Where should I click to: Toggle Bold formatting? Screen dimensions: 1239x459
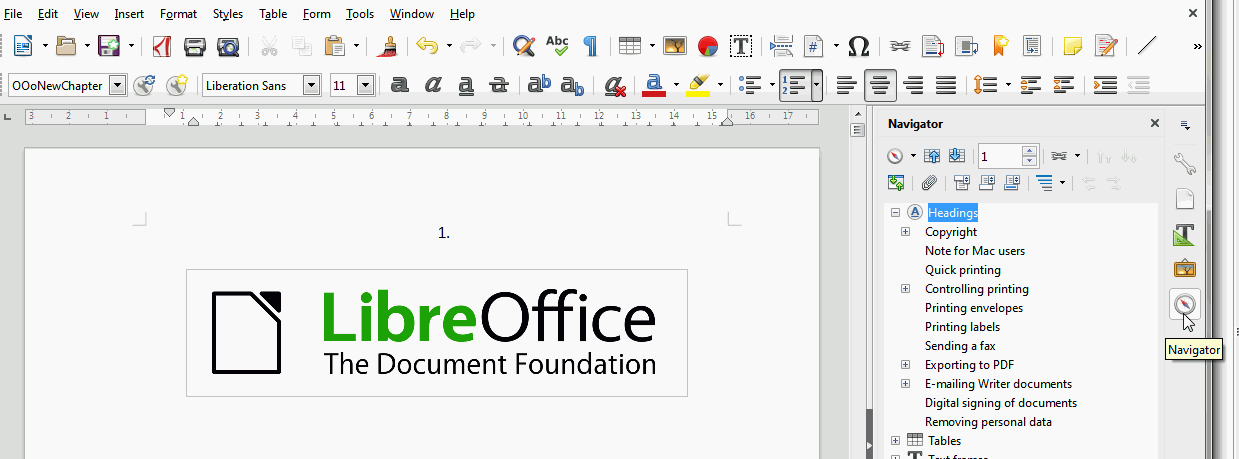(400, 86)
